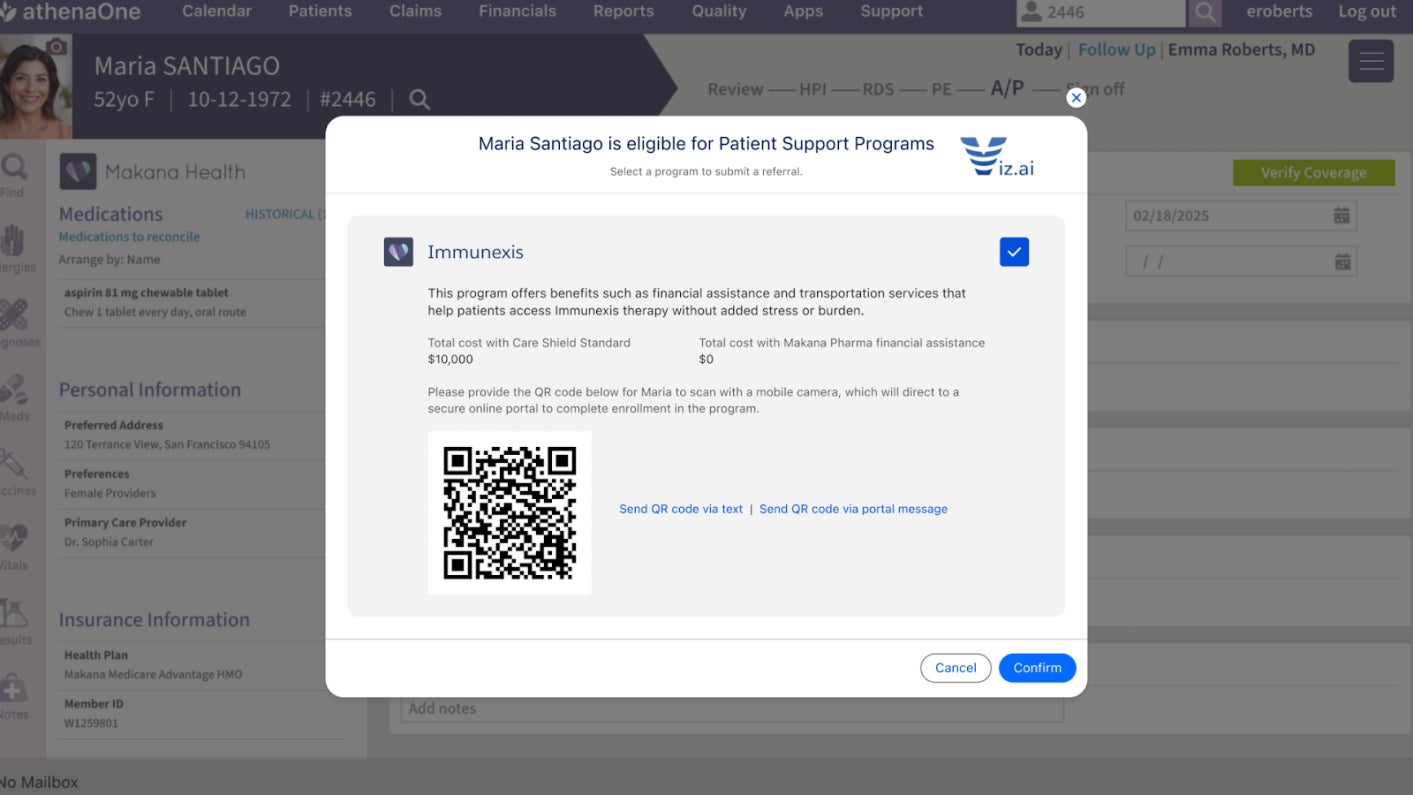The height and width of the screenshot is (795, 1413).
Task: Click the Immunexis program logo icon
Action: (399, 252)
